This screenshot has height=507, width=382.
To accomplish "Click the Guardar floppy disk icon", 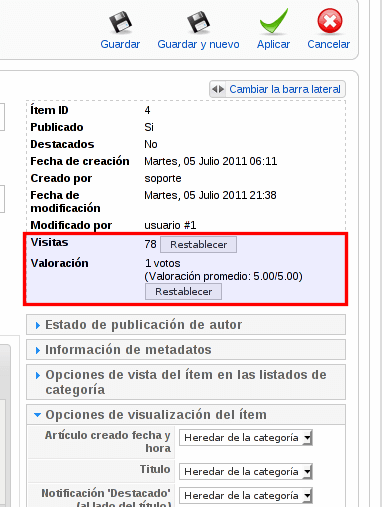I will [x=120, y=22].
